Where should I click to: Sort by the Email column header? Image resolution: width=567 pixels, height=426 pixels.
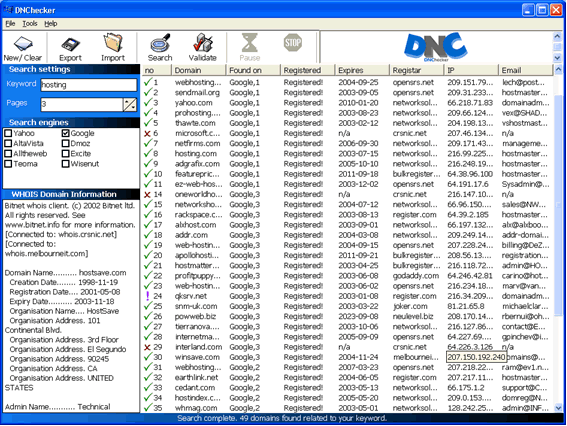(x=525, y=70)
